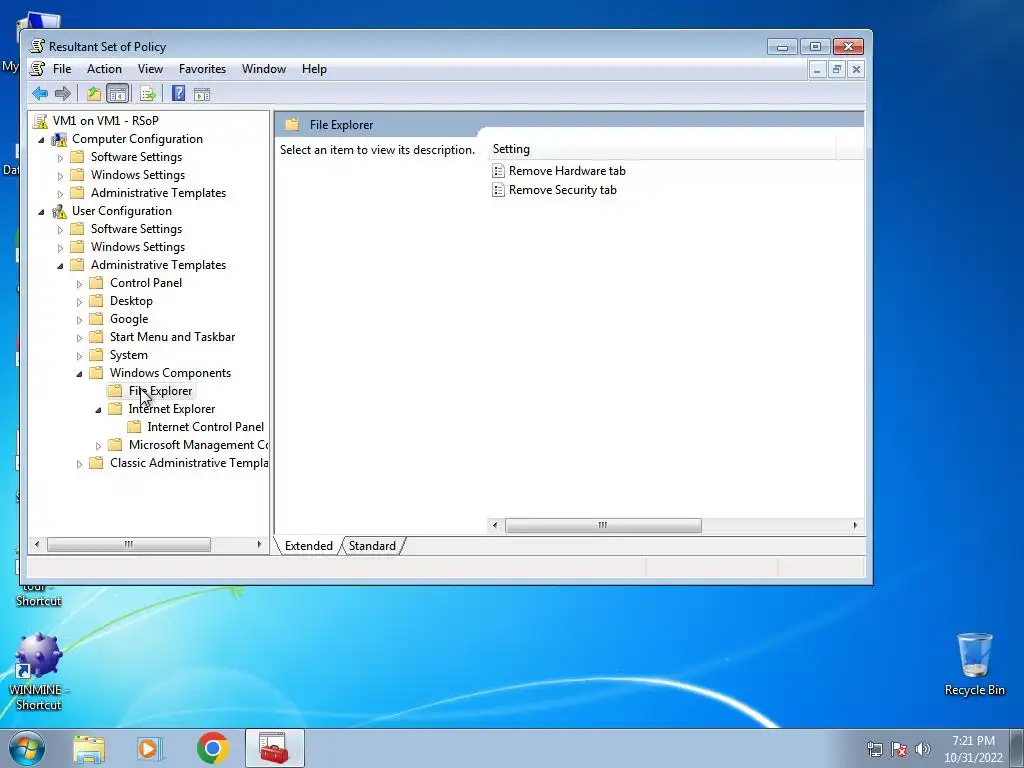Click the Control Panel folder icon

tap(96, 283)
